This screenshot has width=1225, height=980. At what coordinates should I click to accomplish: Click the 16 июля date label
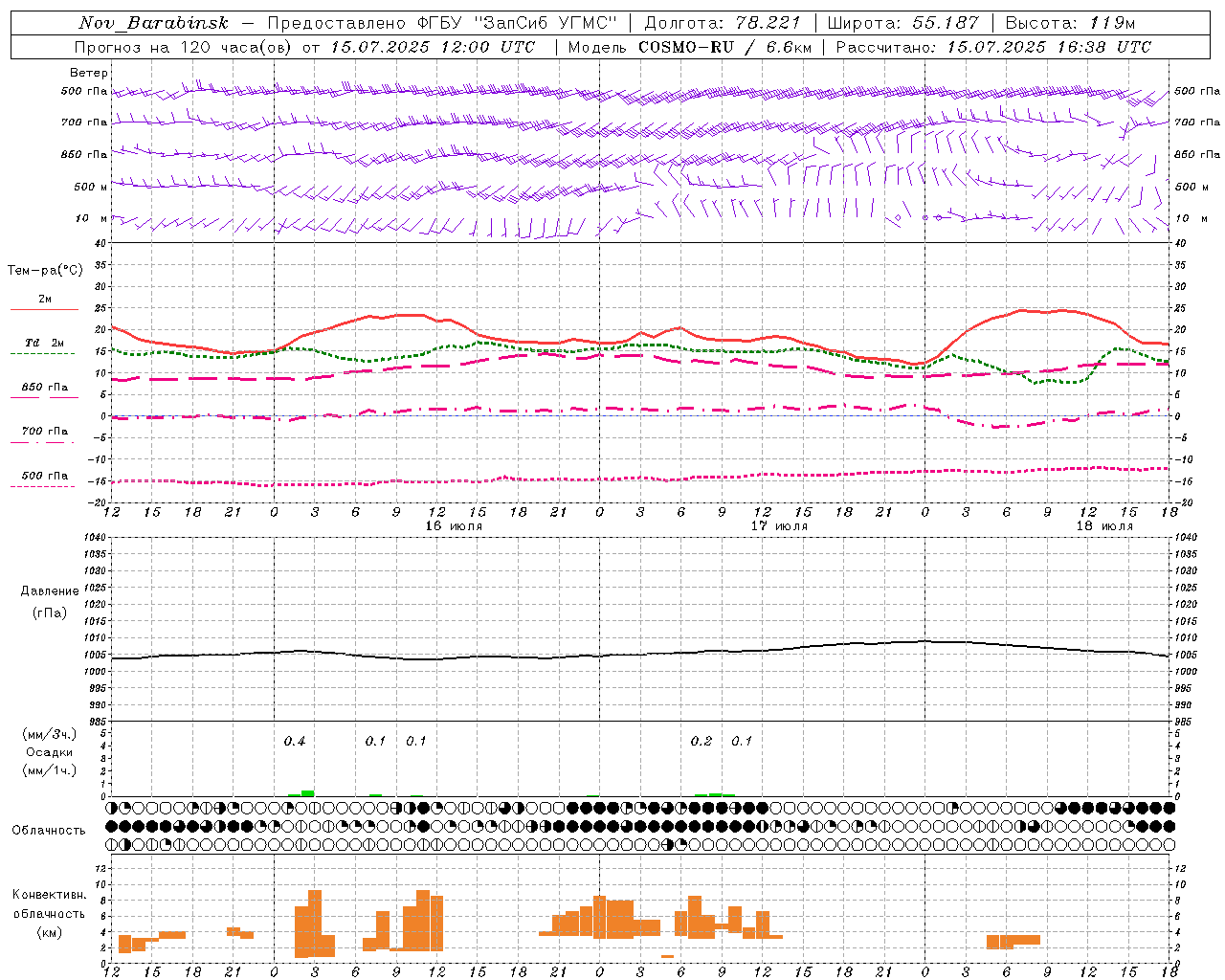coord(454,526)
